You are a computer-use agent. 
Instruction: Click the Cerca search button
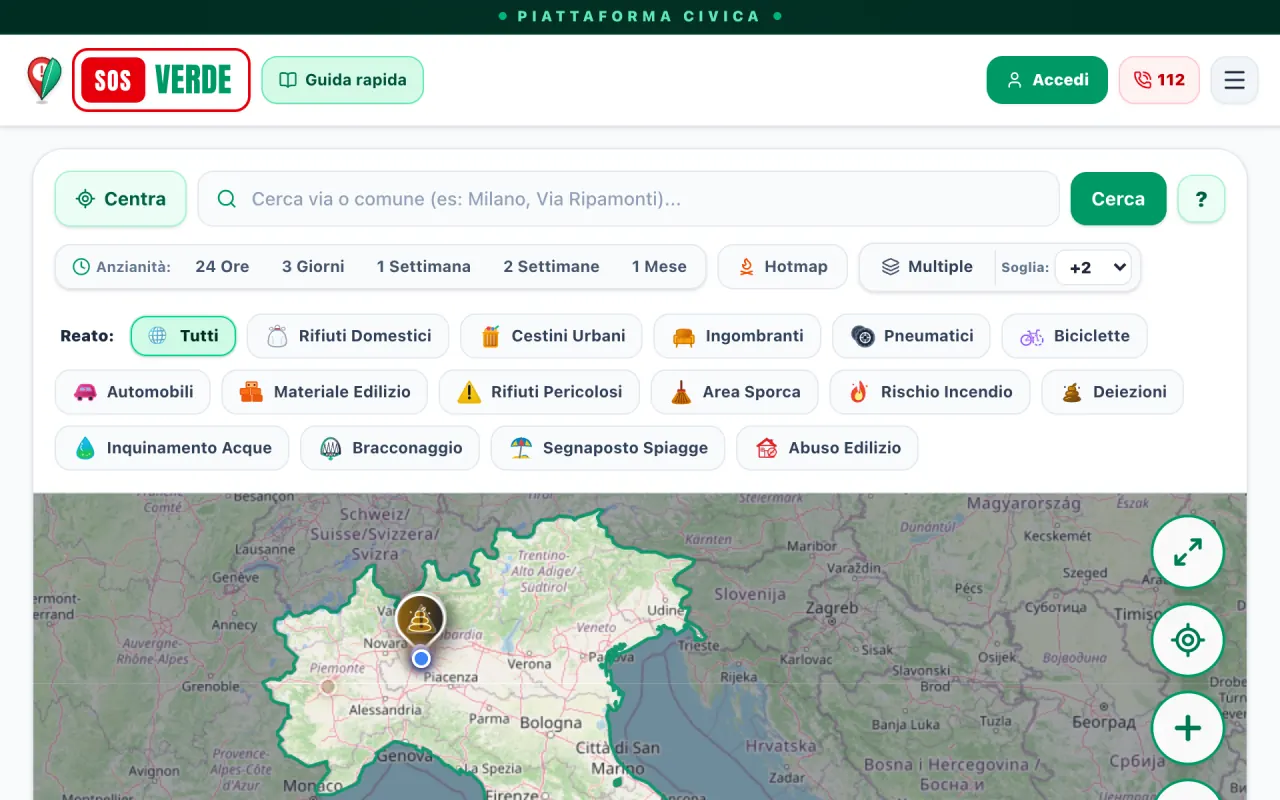click(1118, 199)
